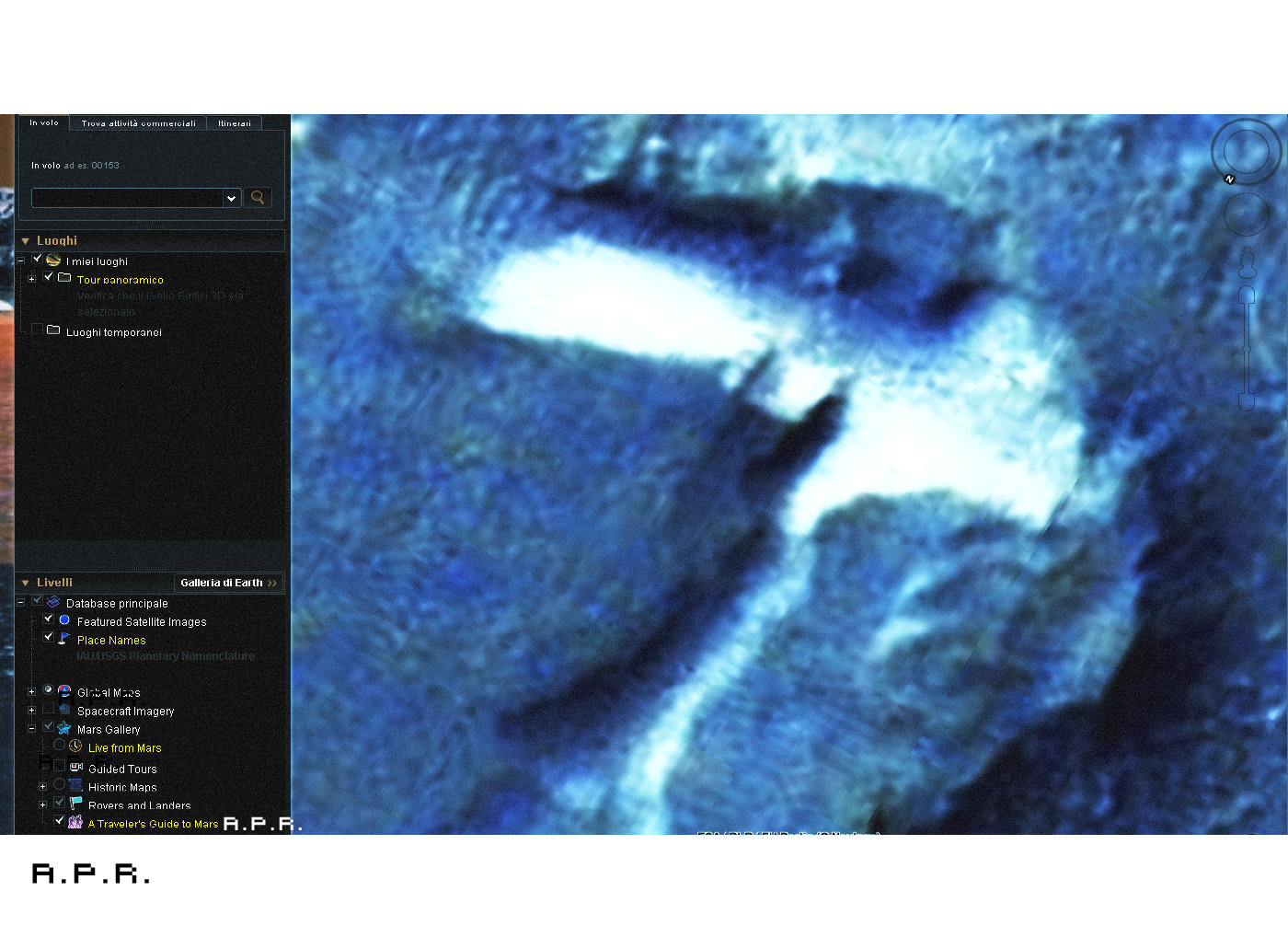Image resolution: width=1288 pixels, height=949 pixels.
Task: Select the Live from Mars radio button
Action: pos(60,745)
